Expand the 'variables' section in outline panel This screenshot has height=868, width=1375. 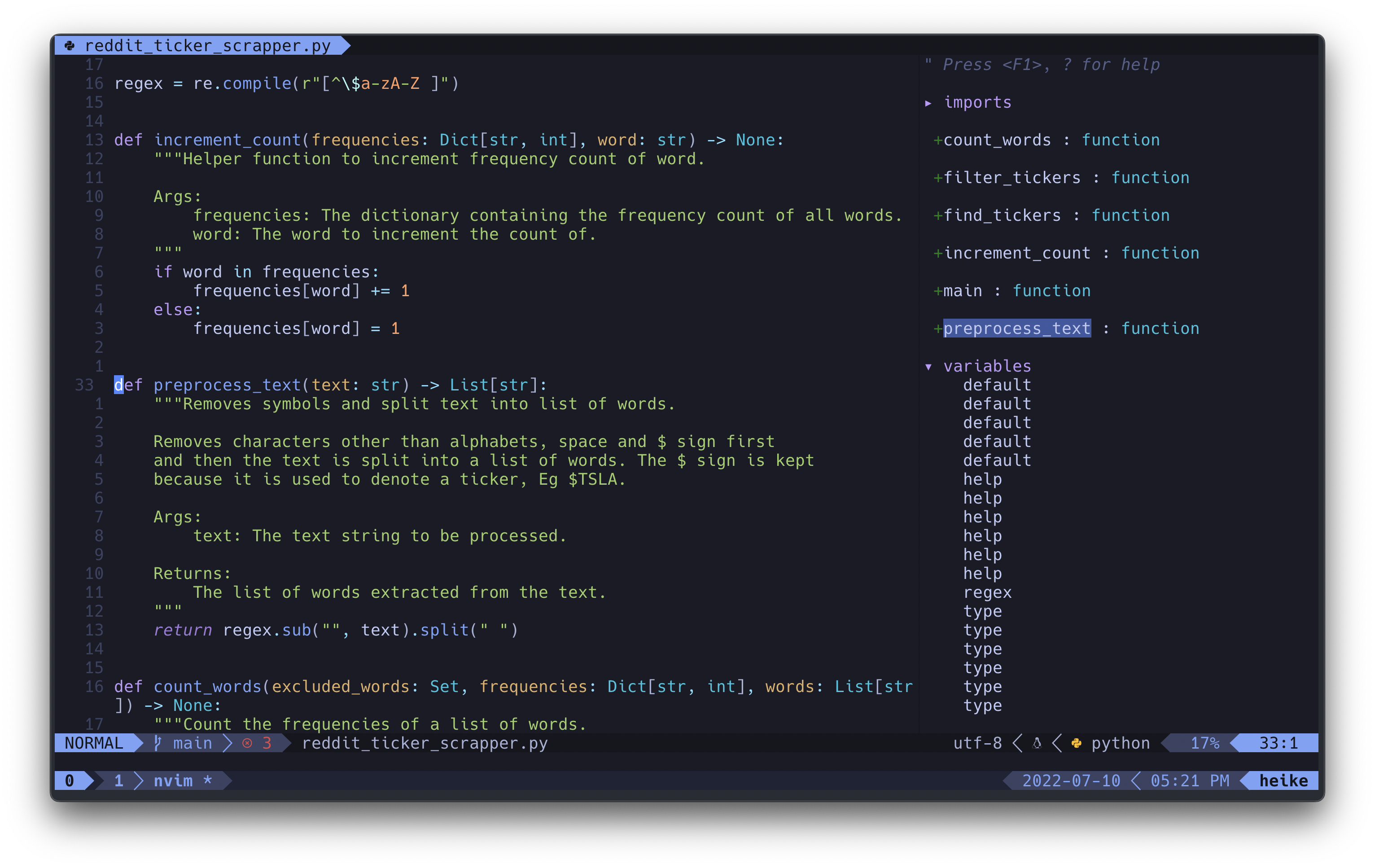(931, 365)
